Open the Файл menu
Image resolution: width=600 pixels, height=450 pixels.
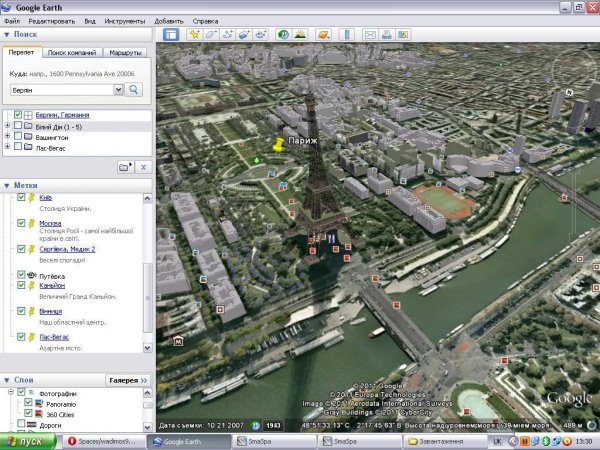pyautogui.click(x=12, y=21)
